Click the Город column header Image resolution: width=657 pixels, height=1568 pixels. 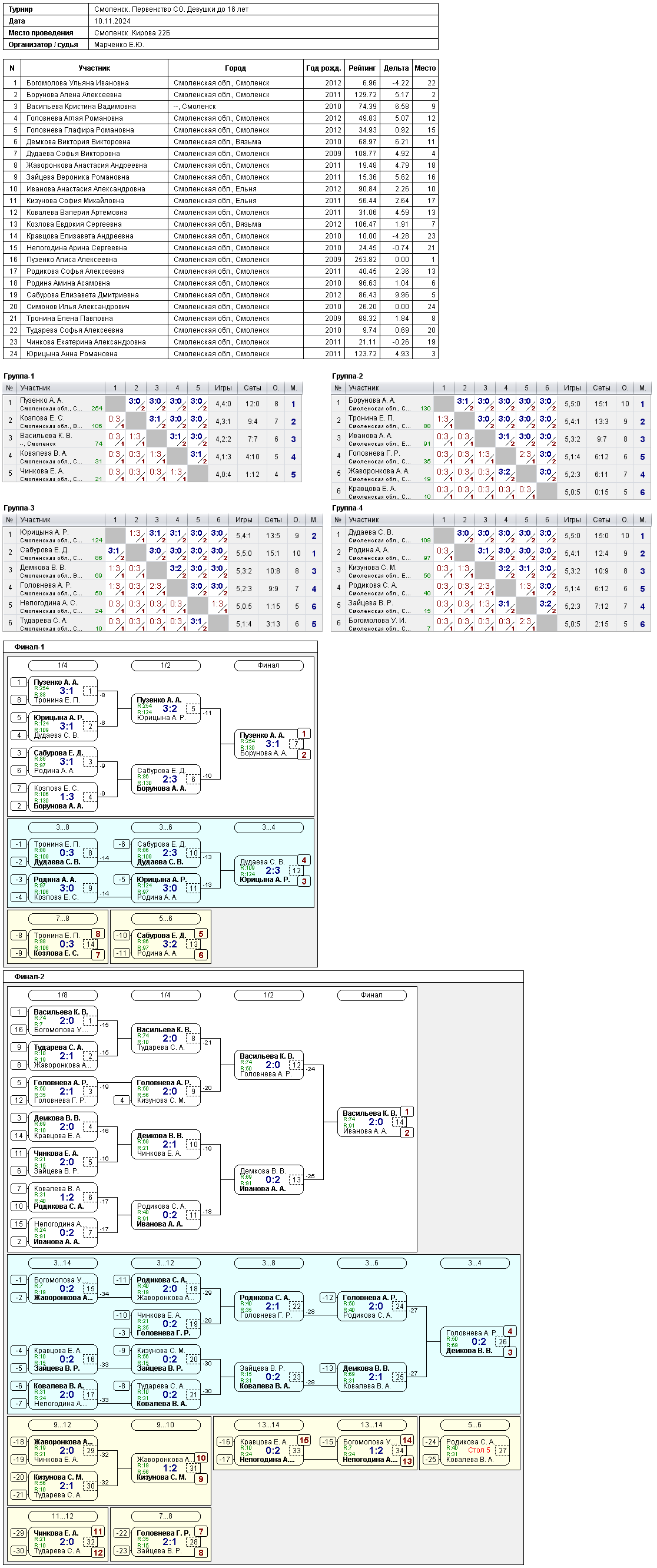235,68
